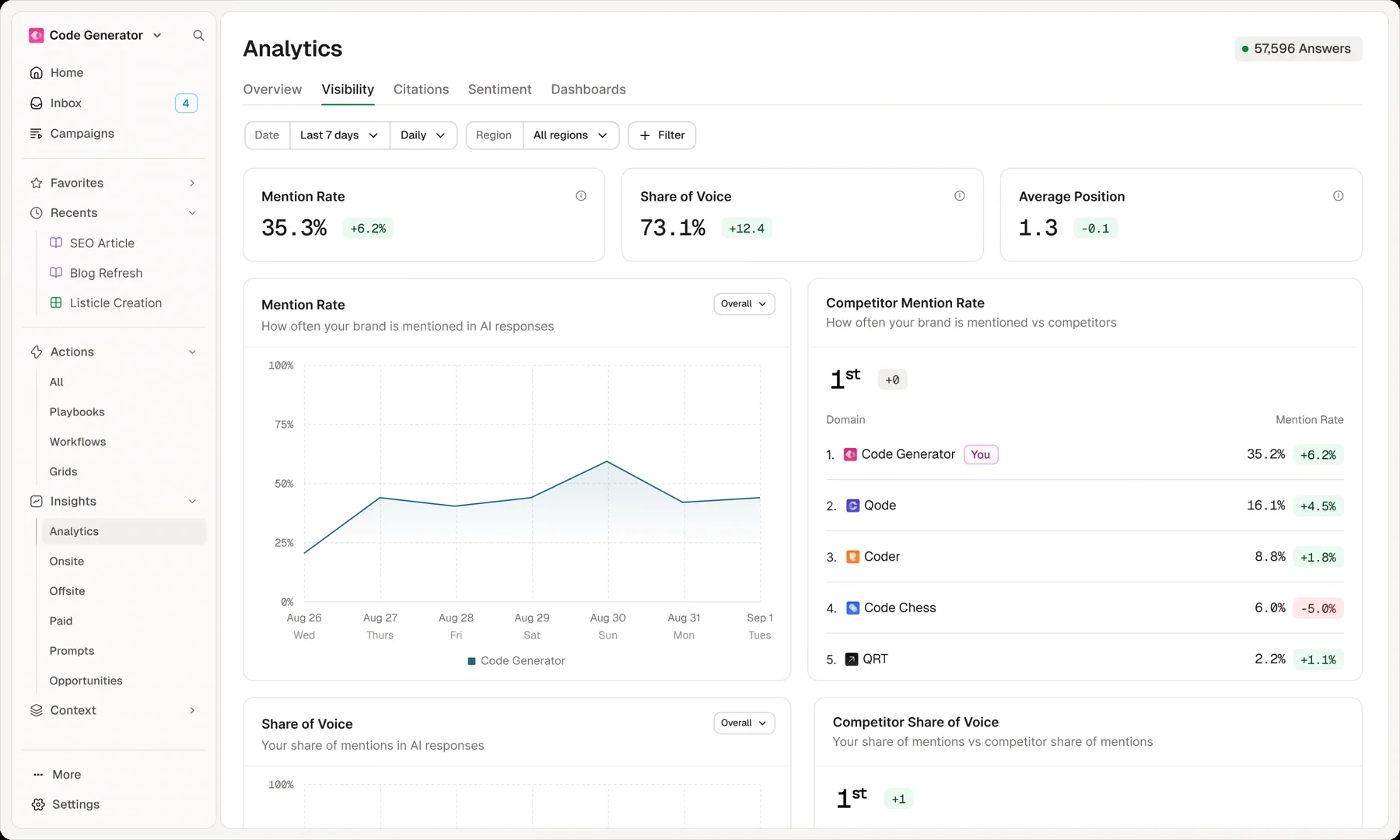Click the Blog Refresh book icon

click(x=56, y=273)
